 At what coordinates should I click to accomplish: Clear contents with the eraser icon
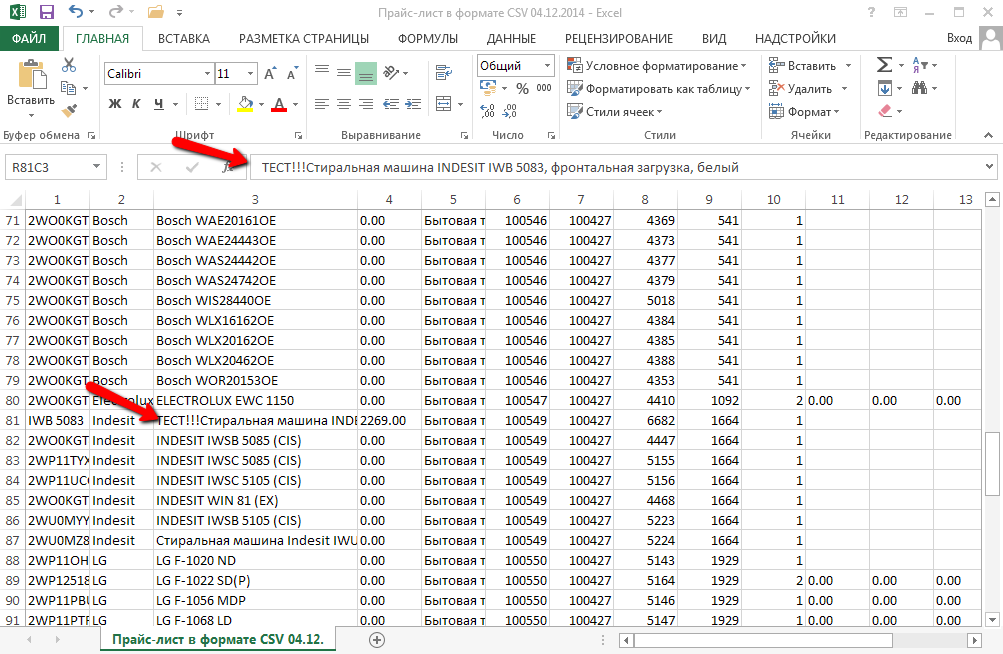885,111
